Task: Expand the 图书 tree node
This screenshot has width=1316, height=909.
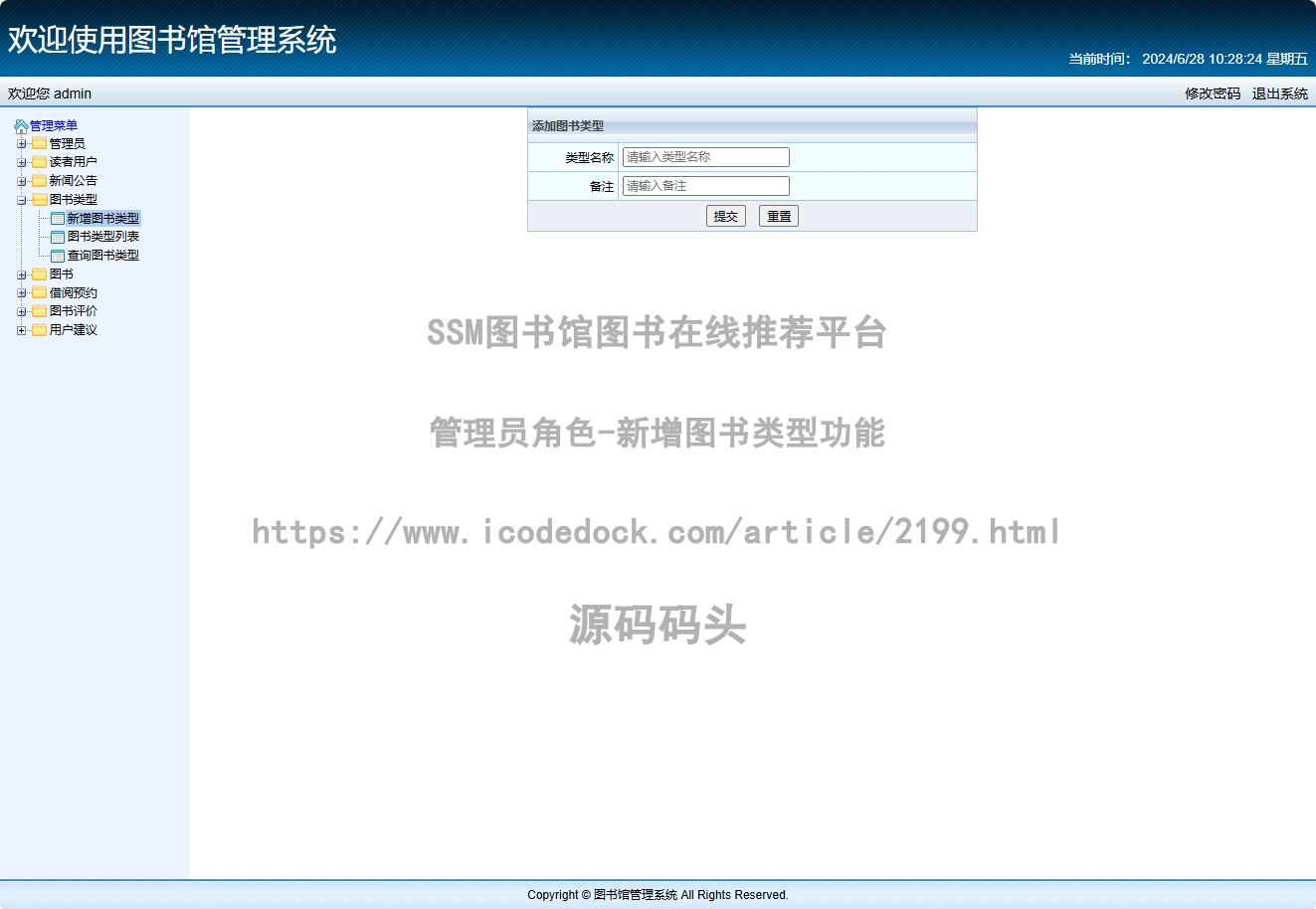Action: pos(22,274)
